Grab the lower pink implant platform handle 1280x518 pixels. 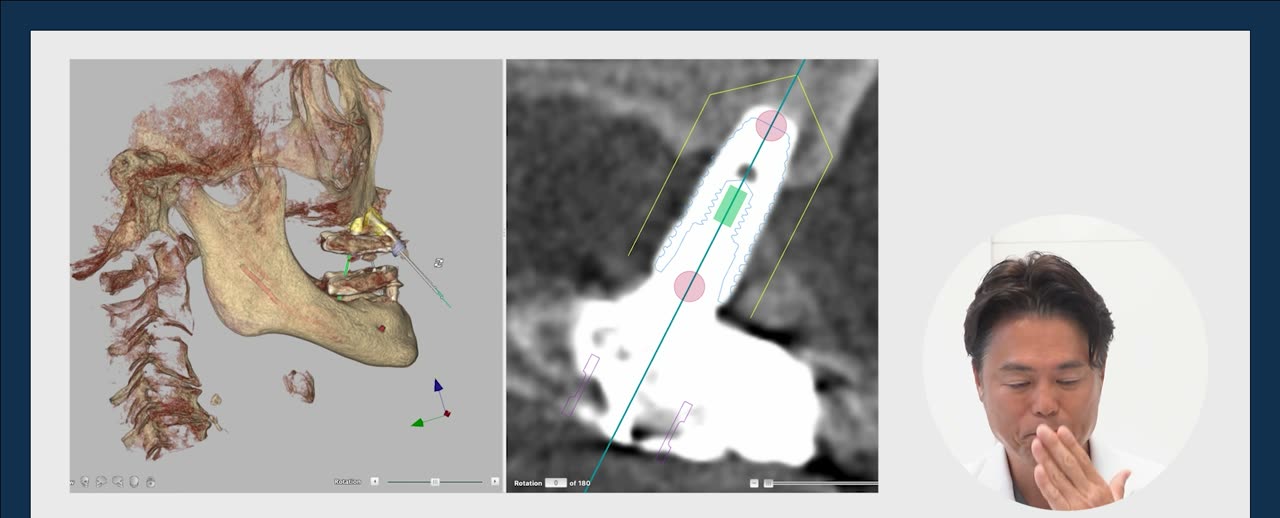(689, 286)
